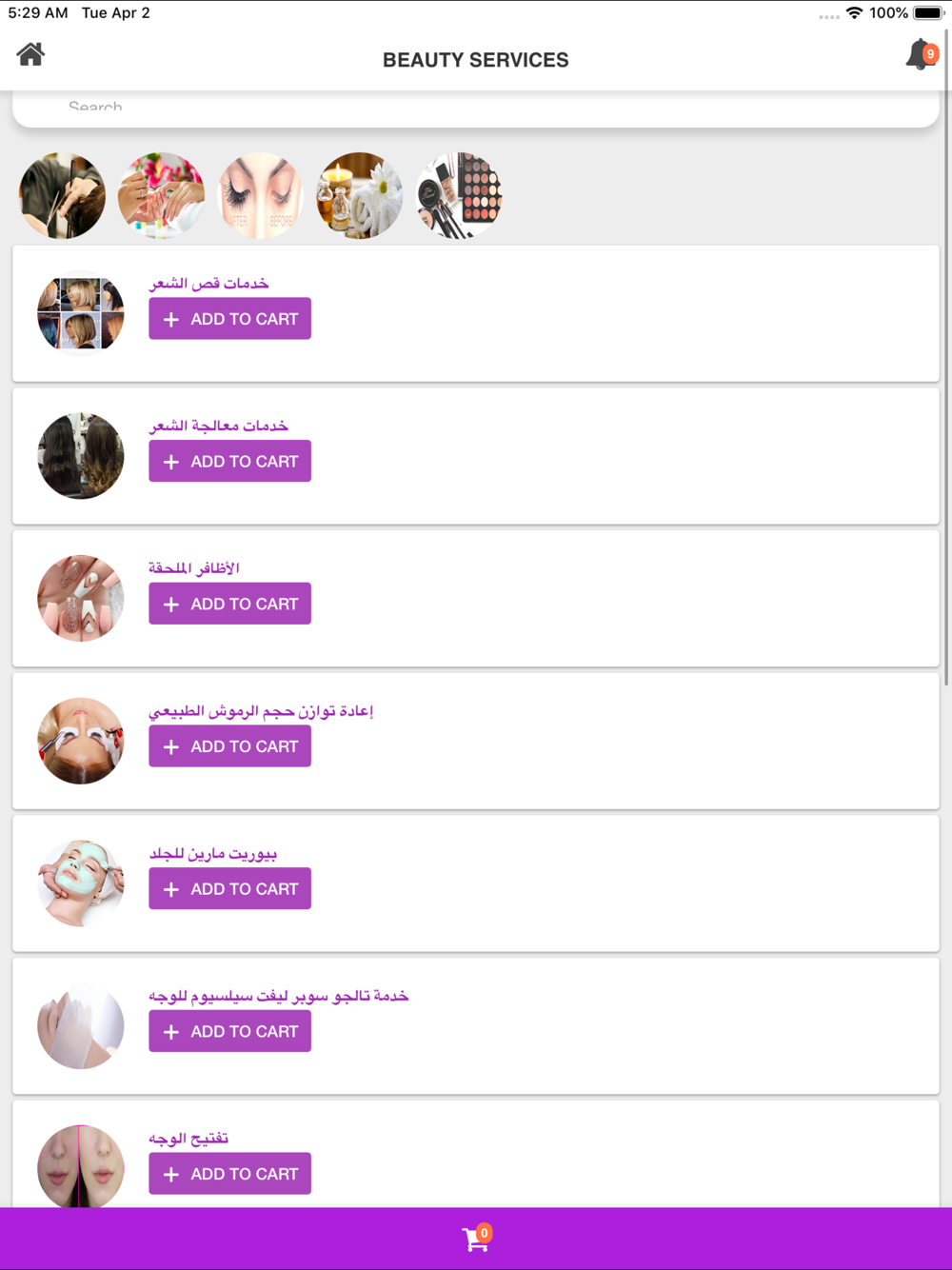Tap the home icon in the header
The image size is (952, 1270).
30,54
